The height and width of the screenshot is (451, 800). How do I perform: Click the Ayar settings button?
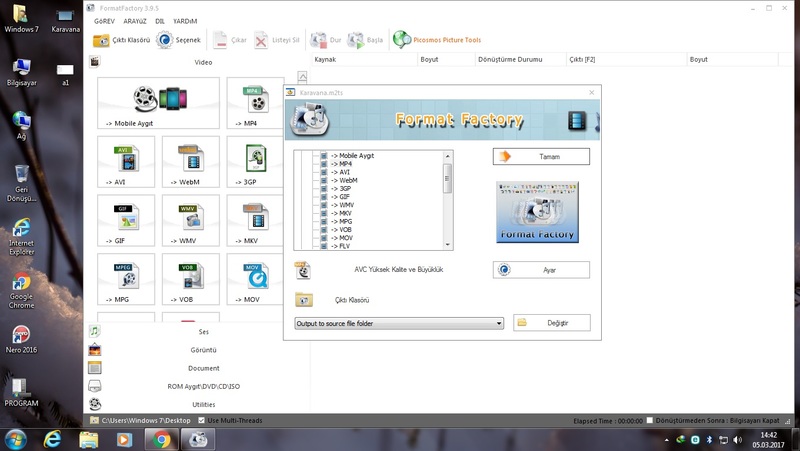click(541, 270)
